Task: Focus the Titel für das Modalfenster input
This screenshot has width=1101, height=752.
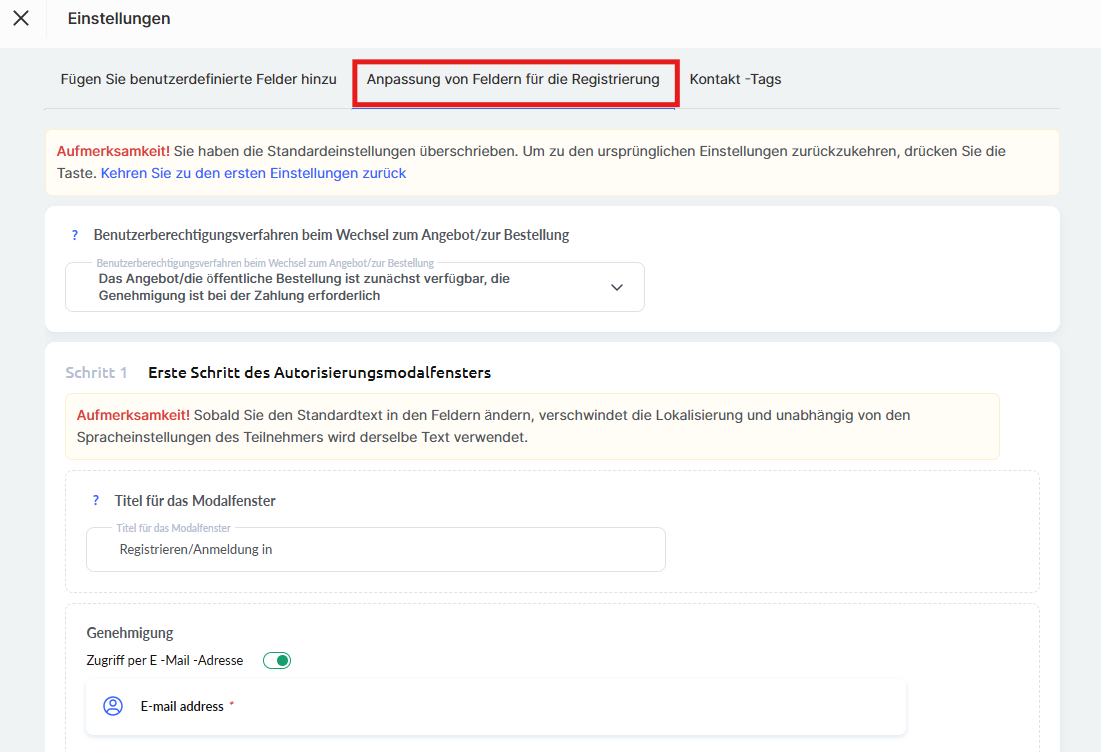Action: click(x=375, y=549)
